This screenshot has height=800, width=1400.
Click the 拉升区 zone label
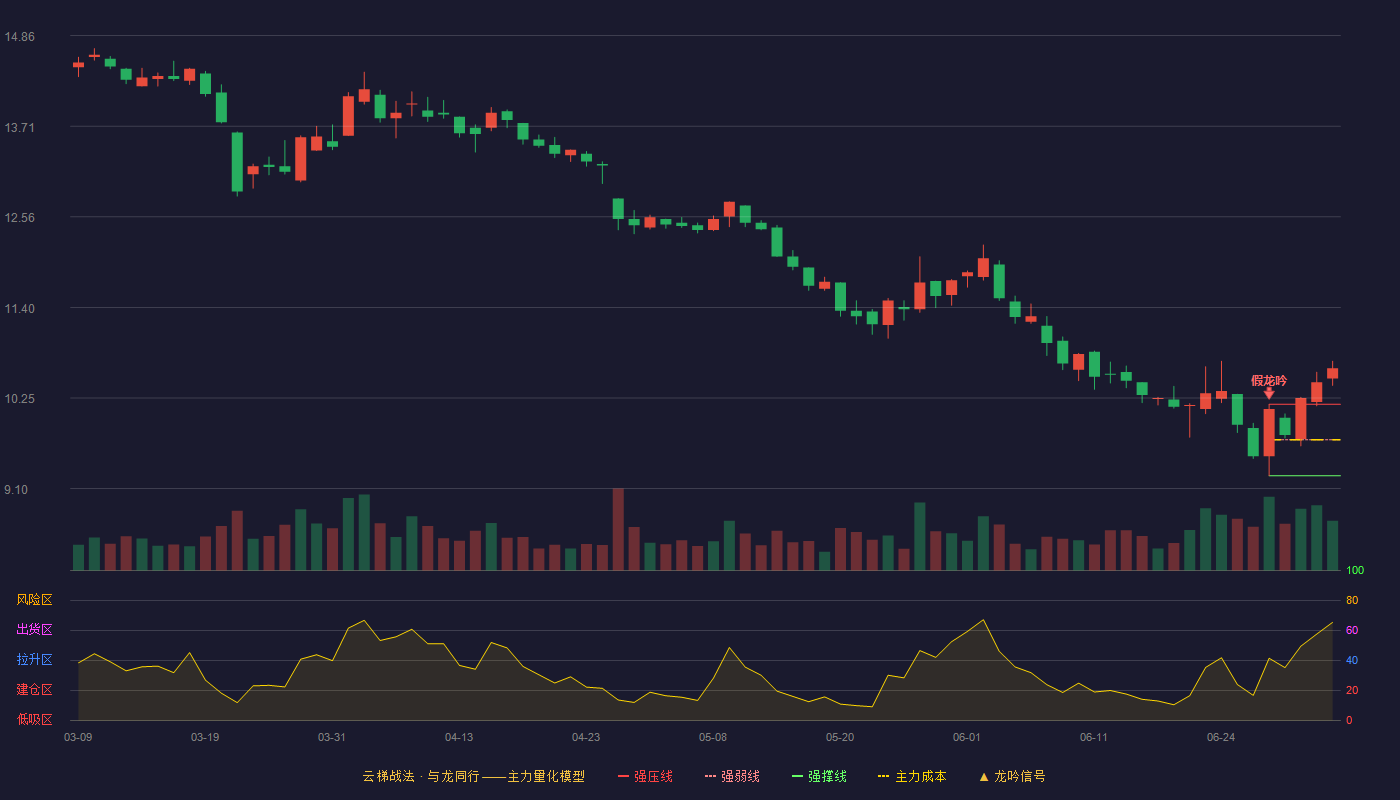34,660
